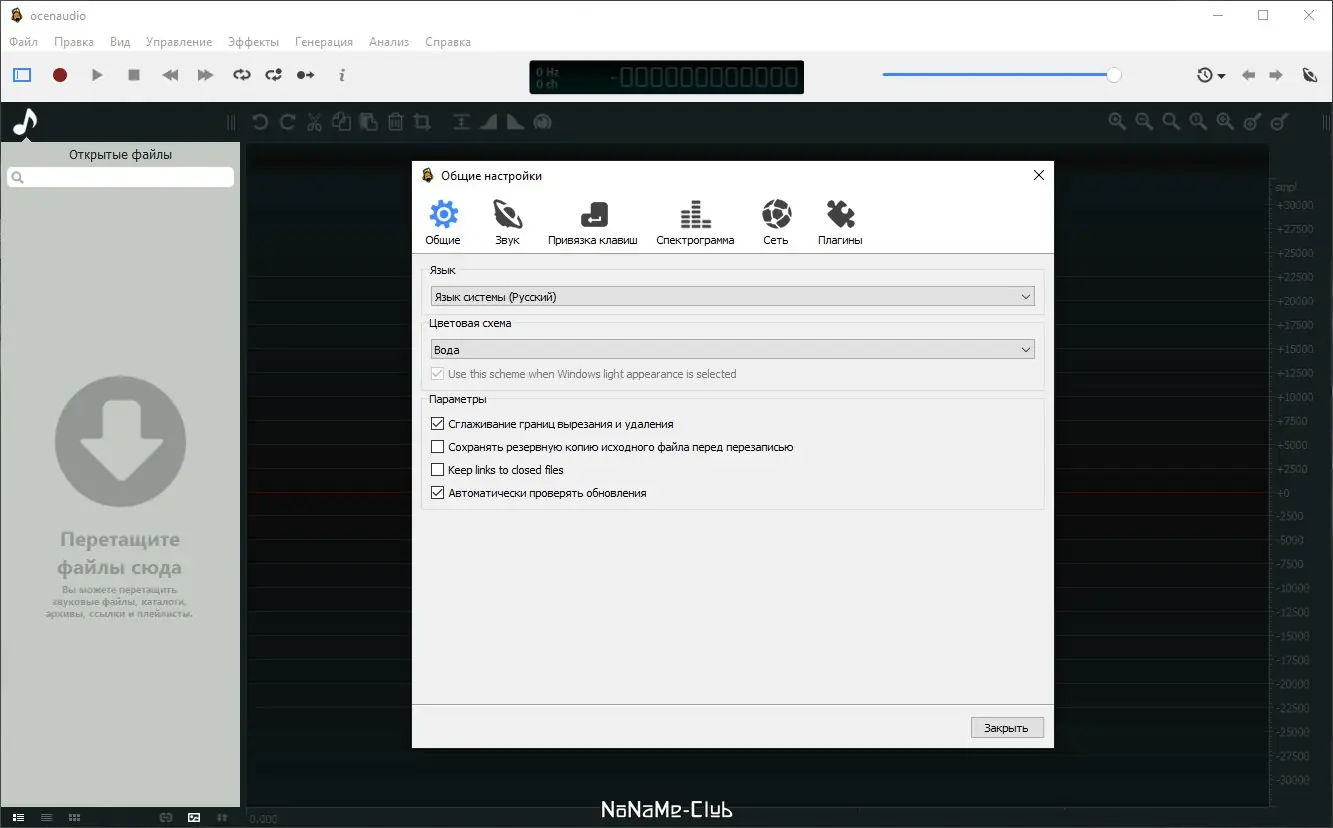Viewport: 1333px width, 828px height.
Task: Open the Язык language dropdown
Action: pyautogui.click(x=732, y=296)
